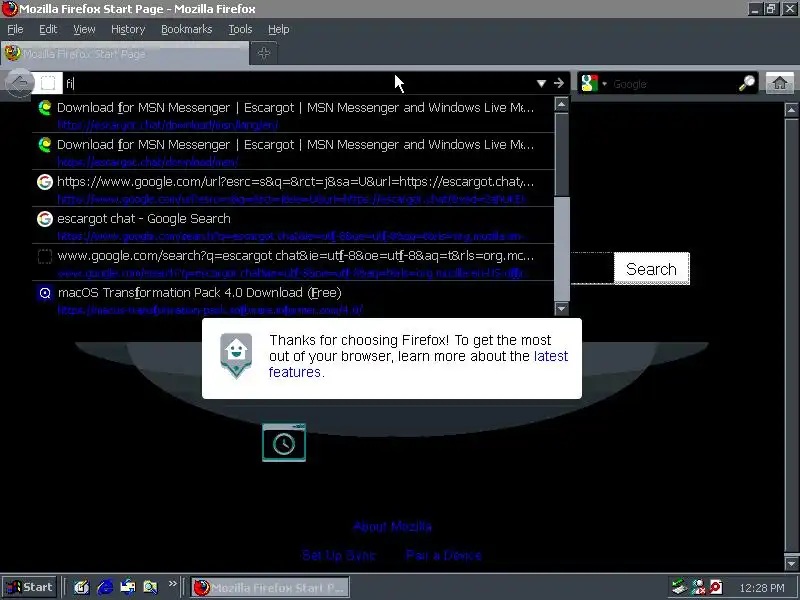Viewport: 800px width, 600px height.
Task: Open the Pair a Device link
Action: (443, 555)
